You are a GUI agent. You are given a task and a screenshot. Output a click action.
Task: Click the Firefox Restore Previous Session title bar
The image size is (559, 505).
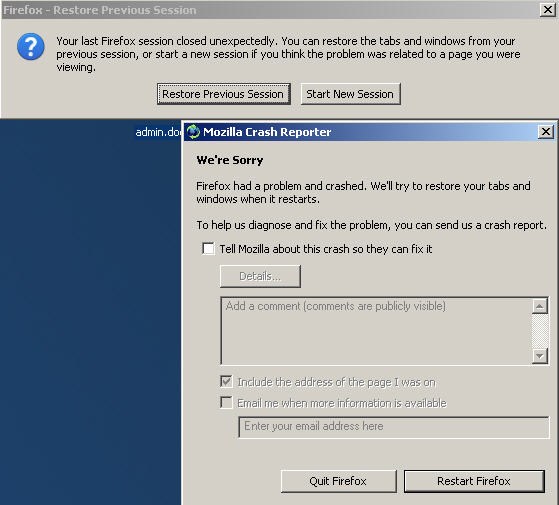pos(279,10)
